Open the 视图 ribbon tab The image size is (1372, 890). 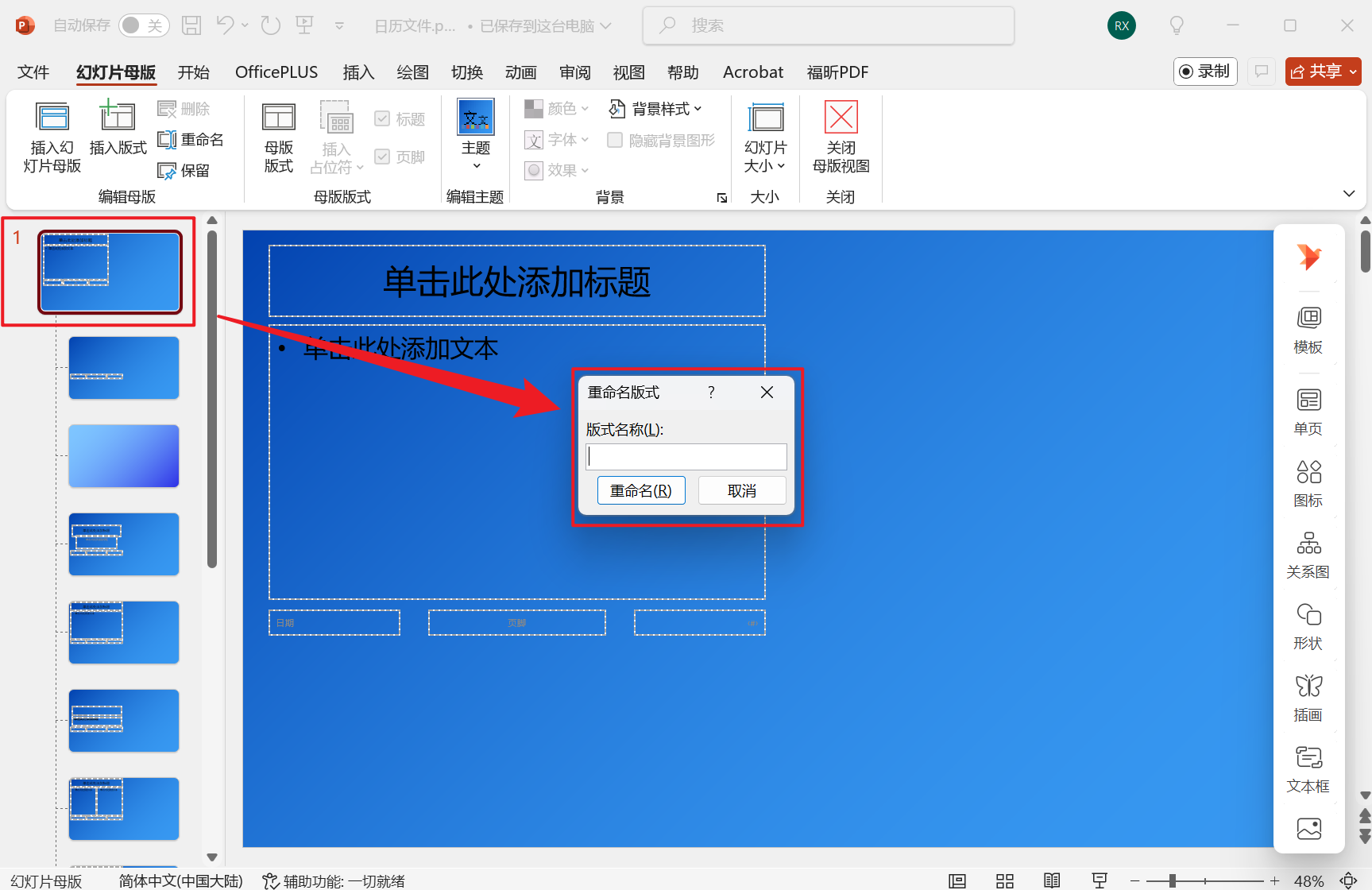click(x=628, y=72)
